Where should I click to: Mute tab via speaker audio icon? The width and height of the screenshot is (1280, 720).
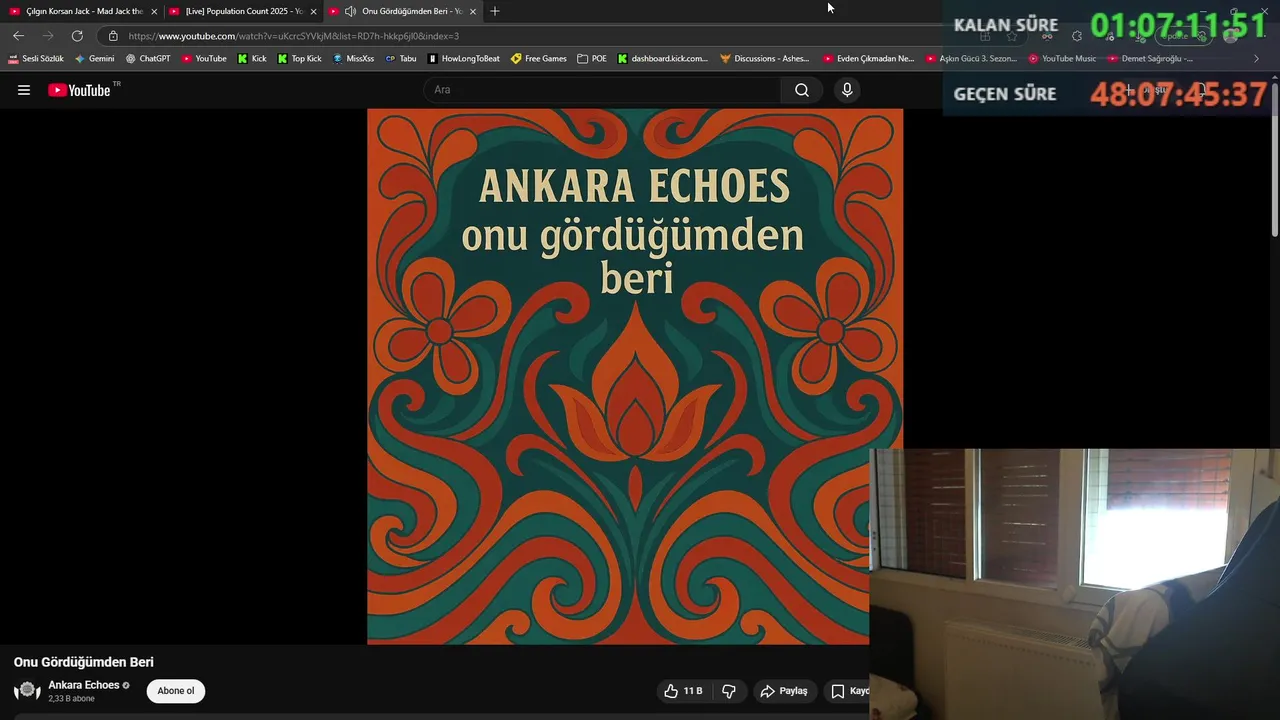pyautogui.click(x=350, y=11)
